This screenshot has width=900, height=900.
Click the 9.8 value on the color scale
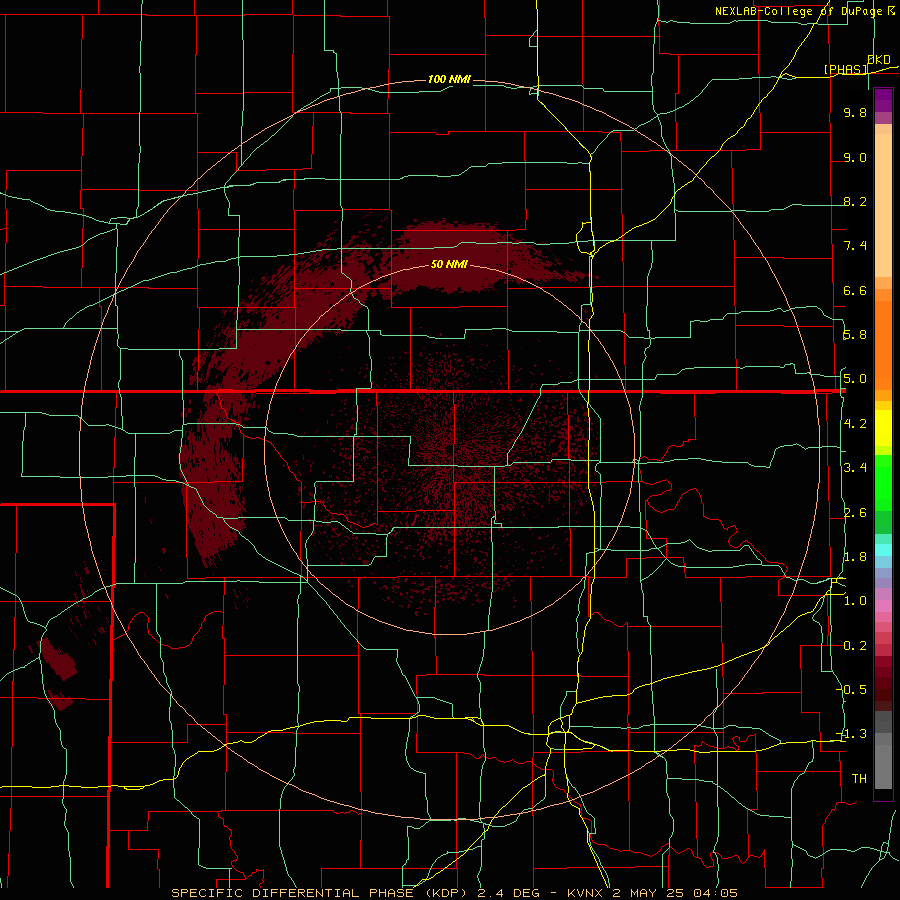coord(855,112)
